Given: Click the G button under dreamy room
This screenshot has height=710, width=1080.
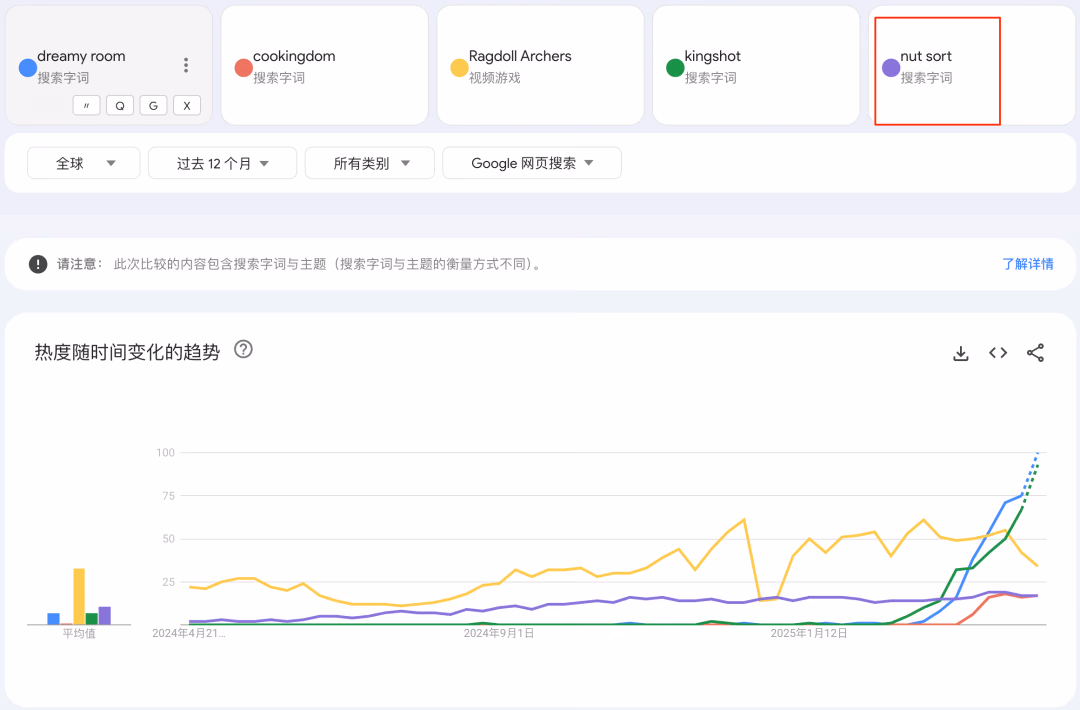Looking at the screenshot, I should [x=154, y=105].
